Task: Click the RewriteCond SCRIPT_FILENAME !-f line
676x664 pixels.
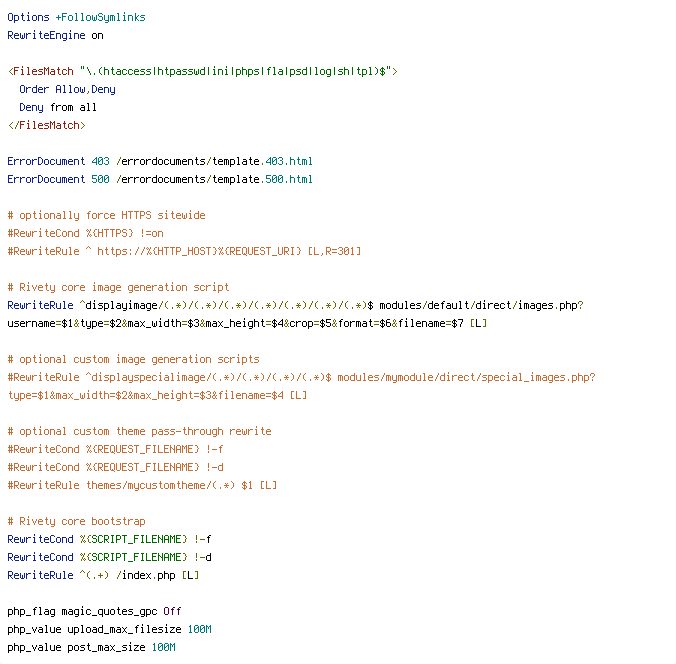Action: [110, 539]
